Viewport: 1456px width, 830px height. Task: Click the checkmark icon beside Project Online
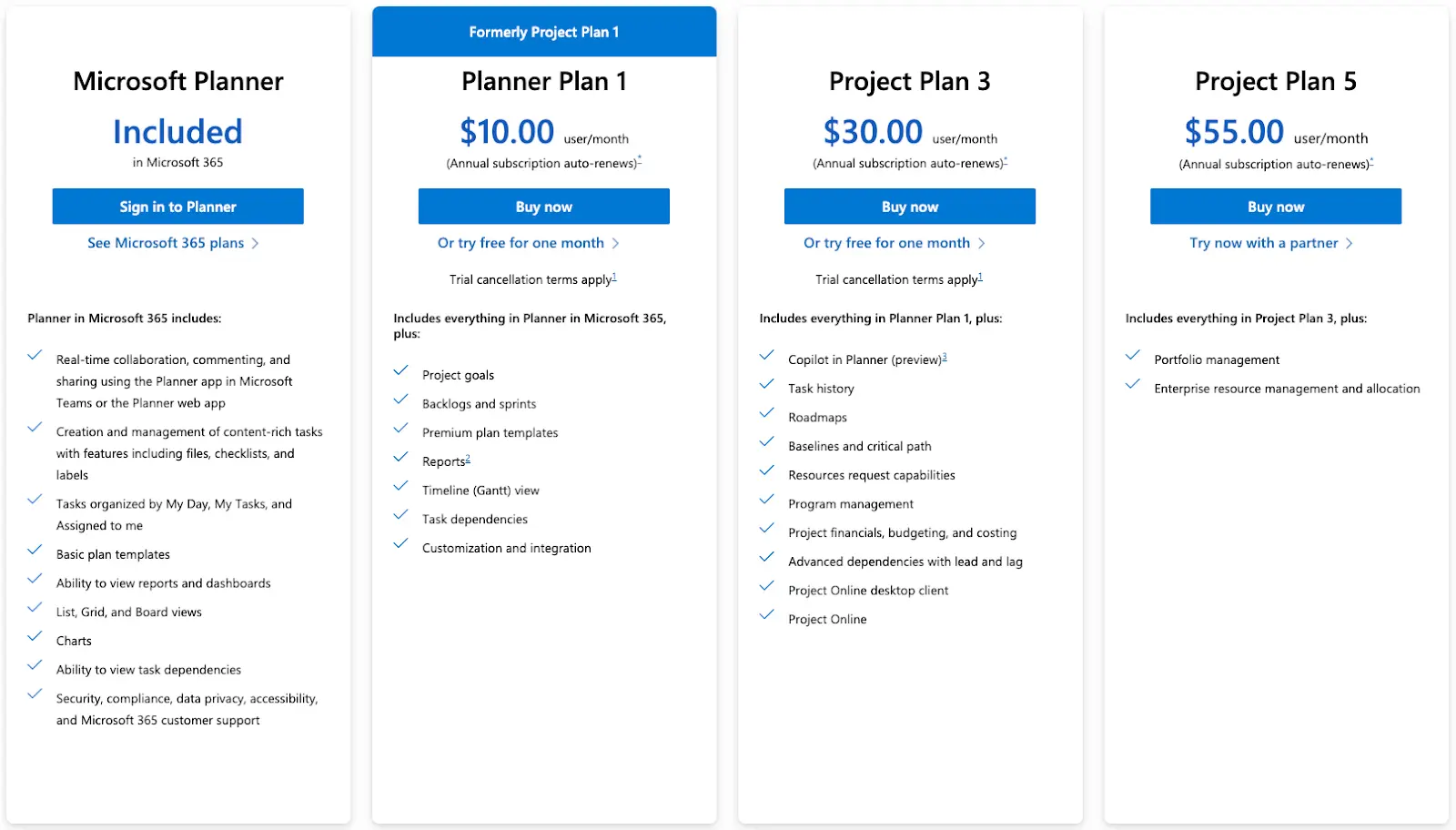click(x=766, y=615)
